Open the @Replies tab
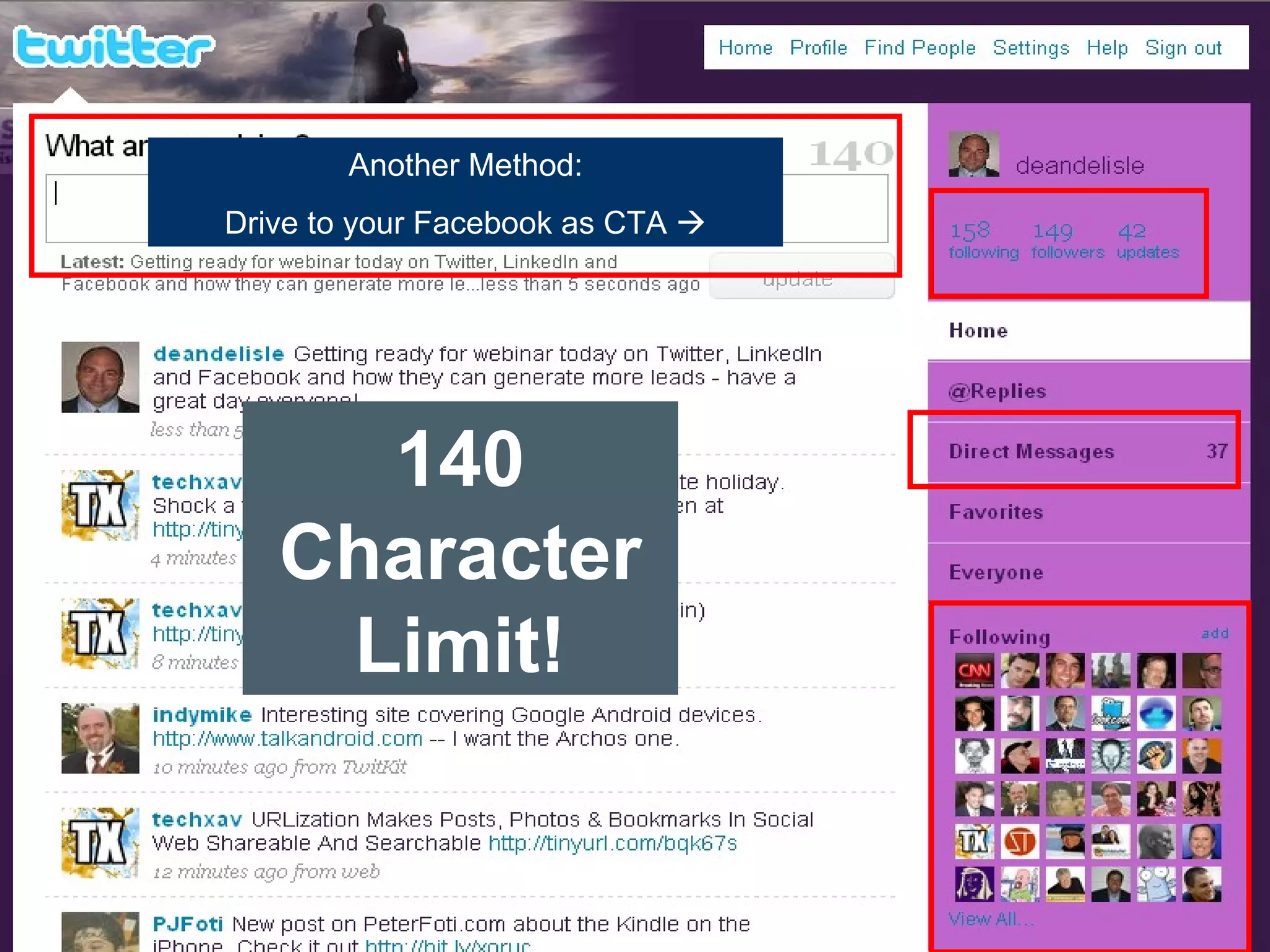Image resolution: width=1270 pixels, height=952 pixels. click(1088, 391)
